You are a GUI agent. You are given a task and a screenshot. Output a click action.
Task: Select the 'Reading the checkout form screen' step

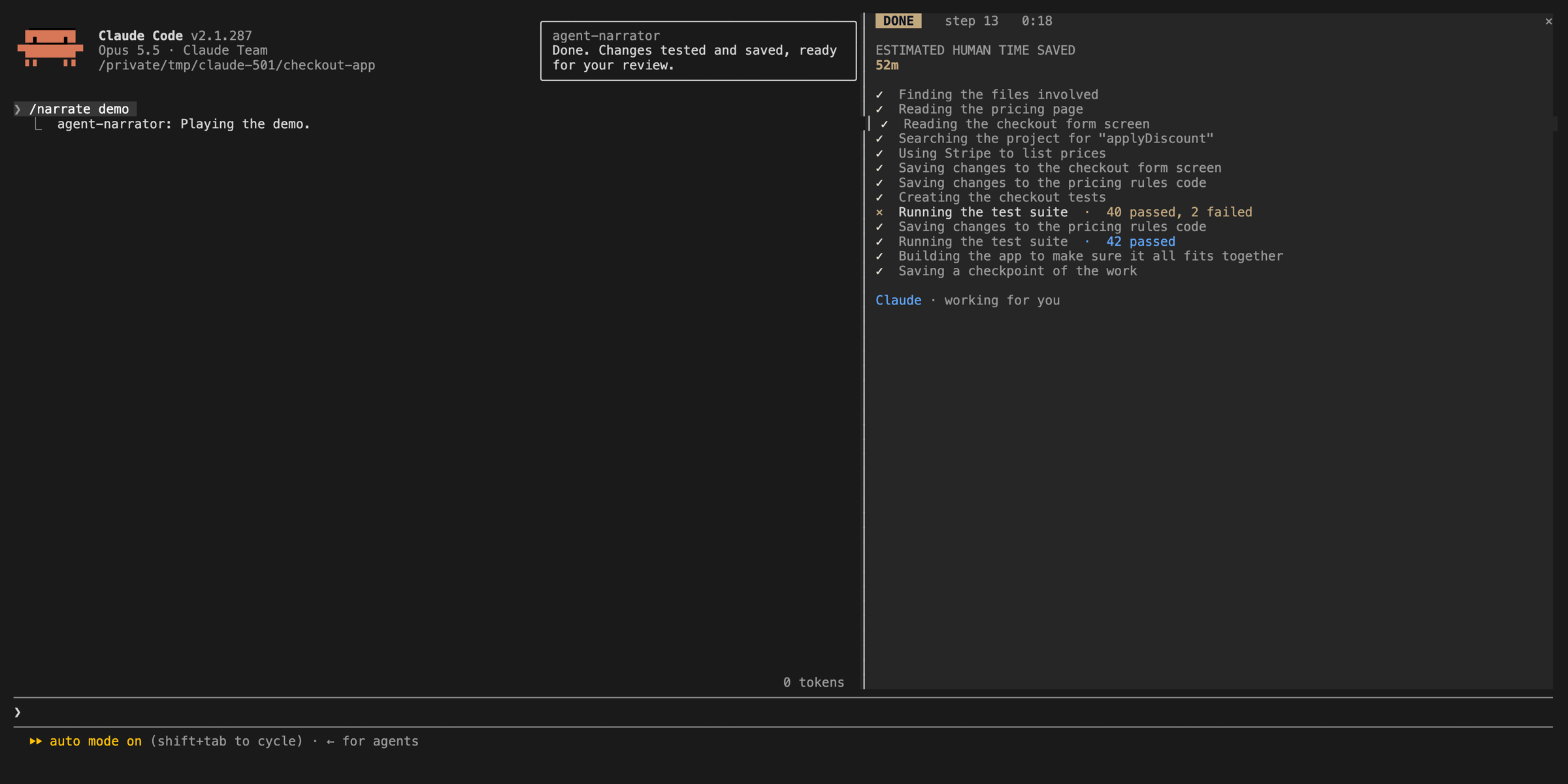point(1026,124)
